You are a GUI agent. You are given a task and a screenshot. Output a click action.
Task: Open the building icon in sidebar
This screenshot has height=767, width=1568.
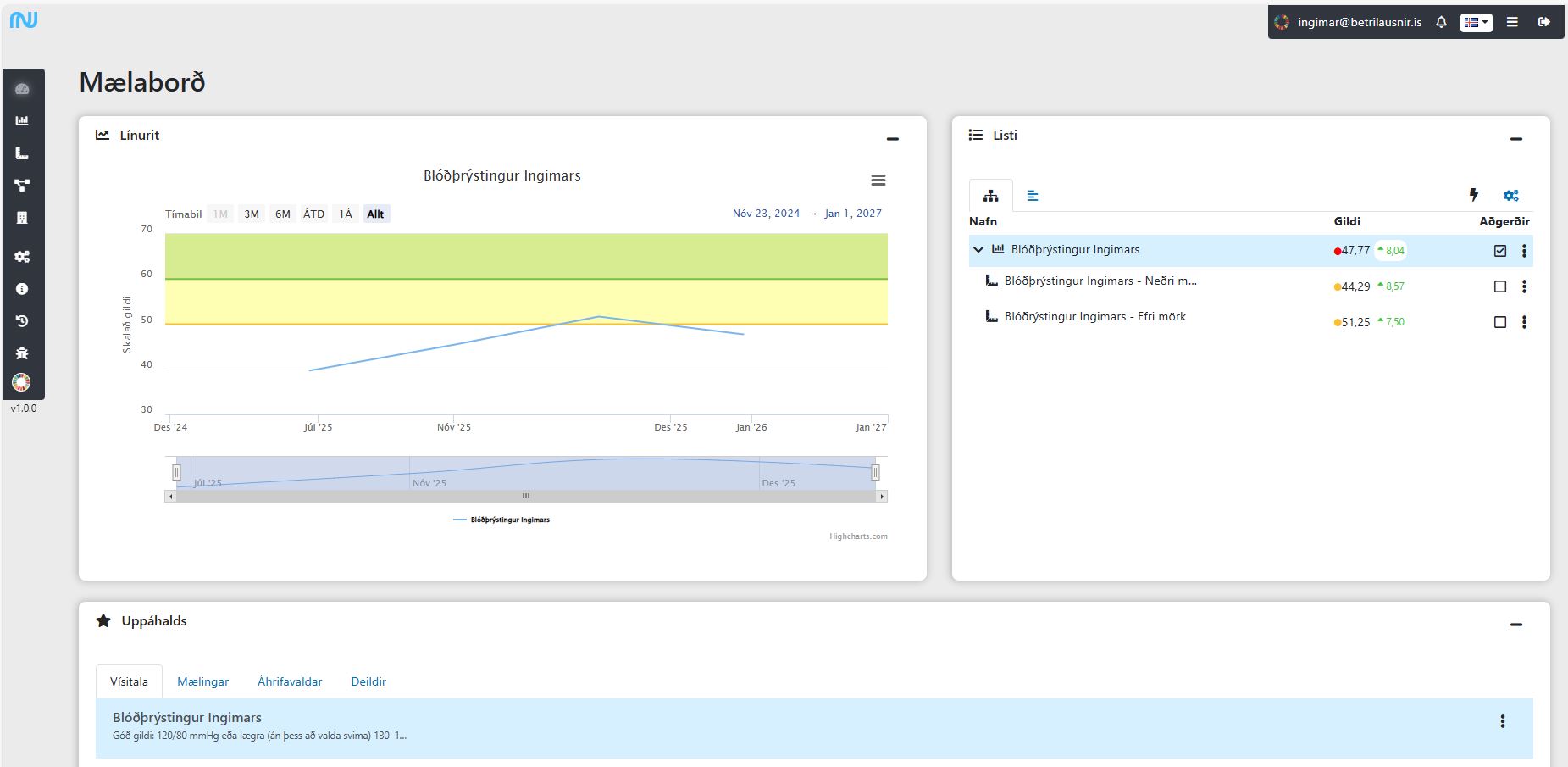coord(22,218)
